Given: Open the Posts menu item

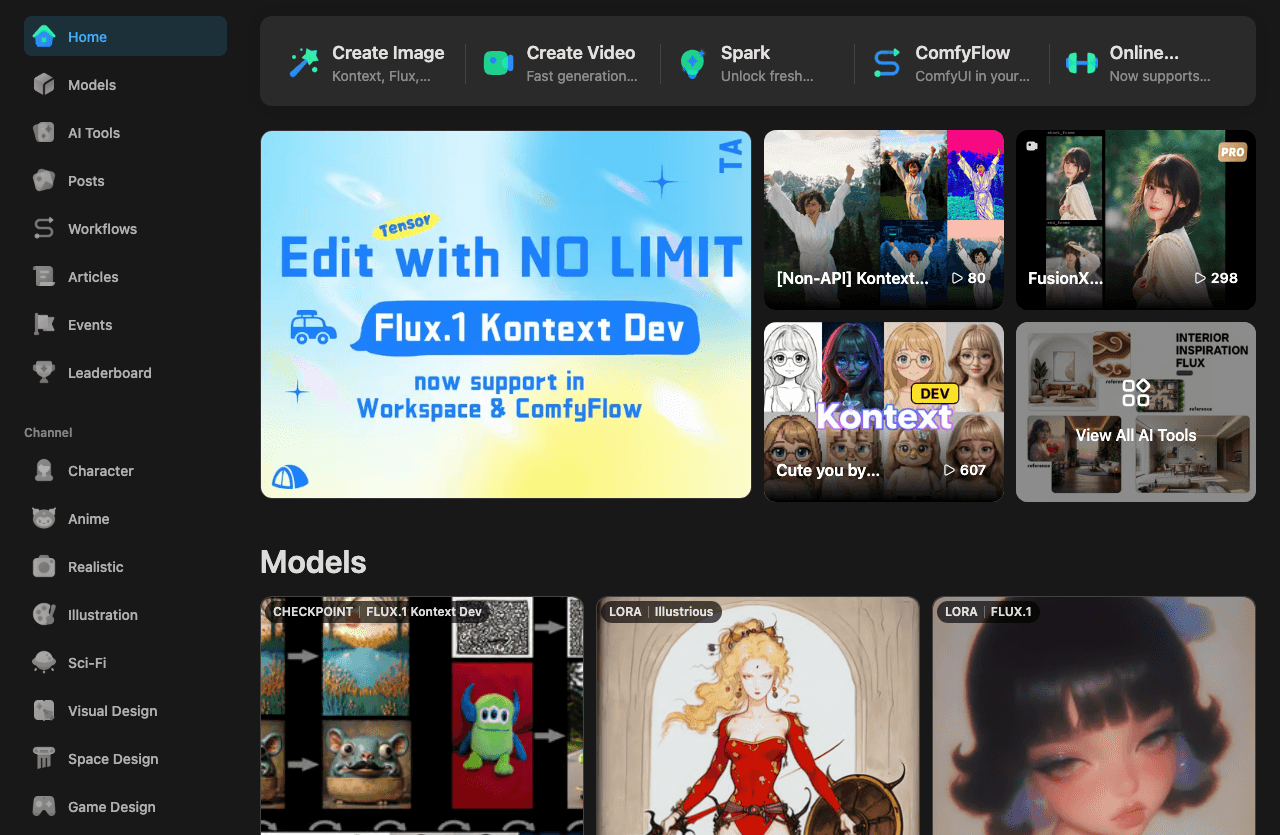Looking at the screenshot, I should tap(86, 181).
